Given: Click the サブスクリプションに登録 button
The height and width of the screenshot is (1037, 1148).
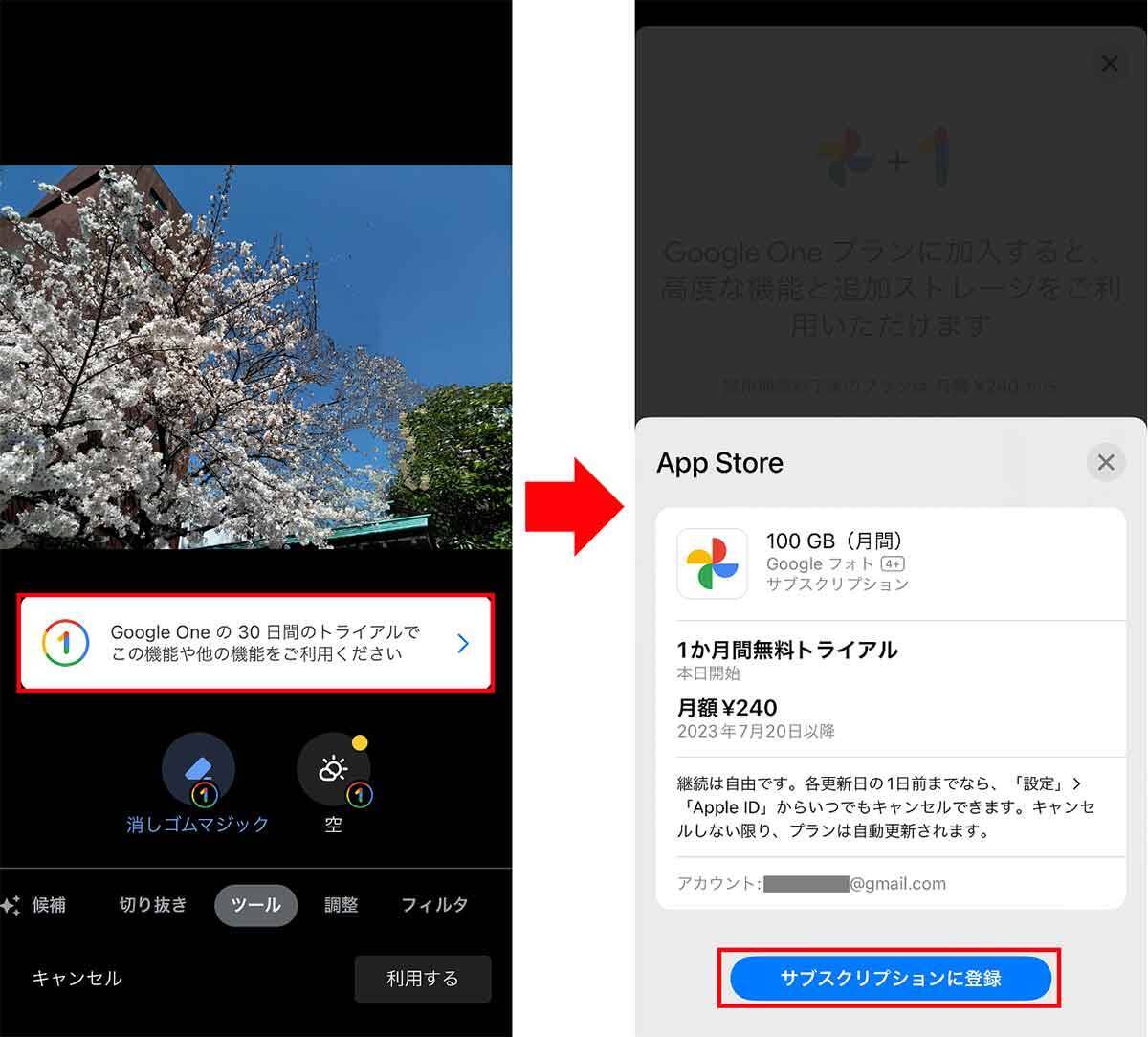Looking at the screenshot, I should pyautogui.click(x=891, y=978).
